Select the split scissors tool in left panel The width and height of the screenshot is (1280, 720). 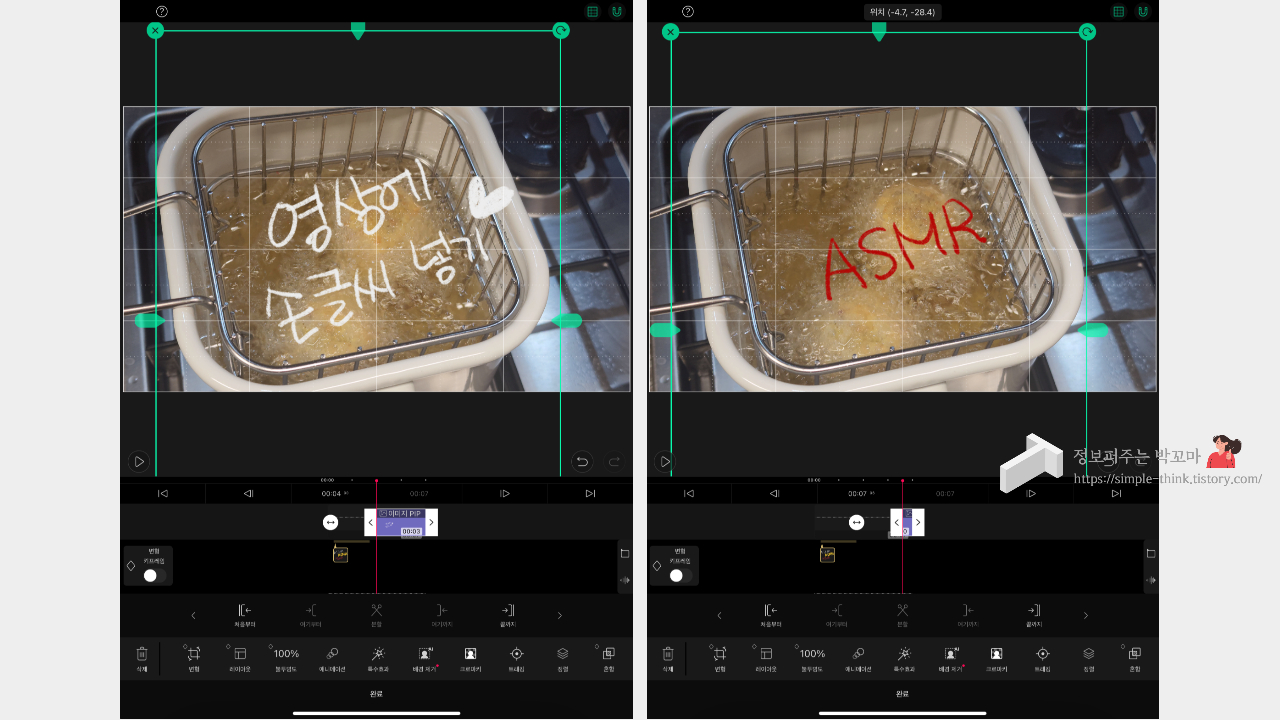click(377, 614)
